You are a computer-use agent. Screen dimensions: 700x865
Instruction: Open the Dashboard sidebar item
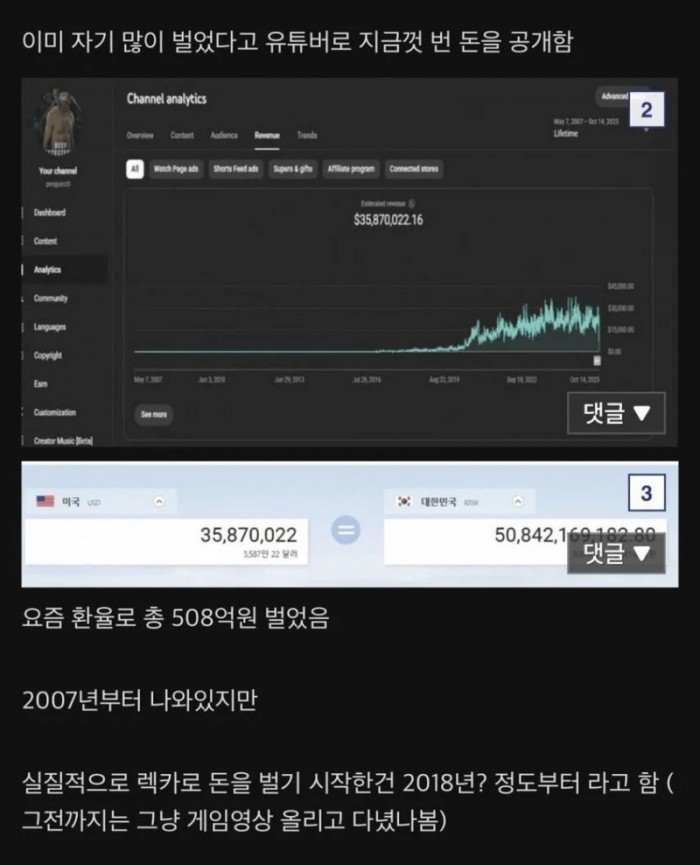(x=49, y=212)
